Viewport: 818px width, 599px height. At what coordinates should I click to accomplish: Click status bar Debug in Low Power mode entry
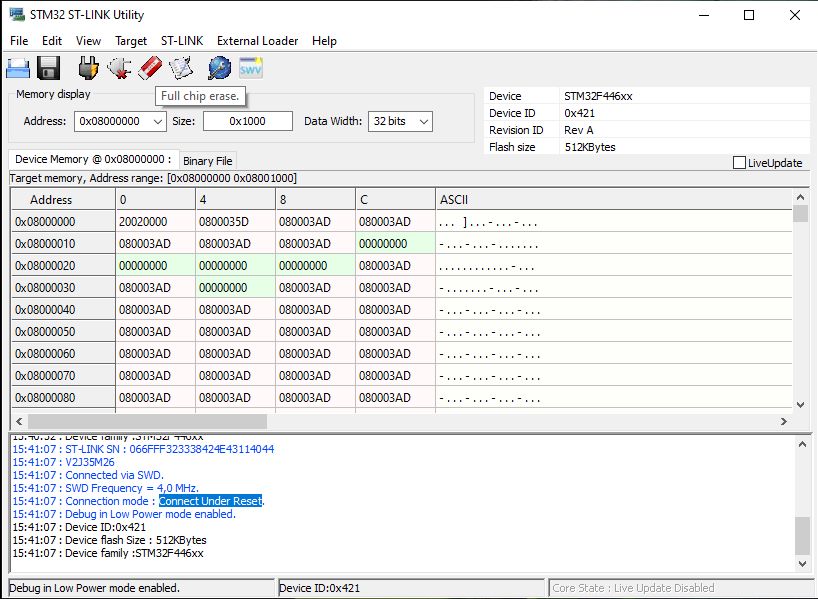click(x=141, y=588)
